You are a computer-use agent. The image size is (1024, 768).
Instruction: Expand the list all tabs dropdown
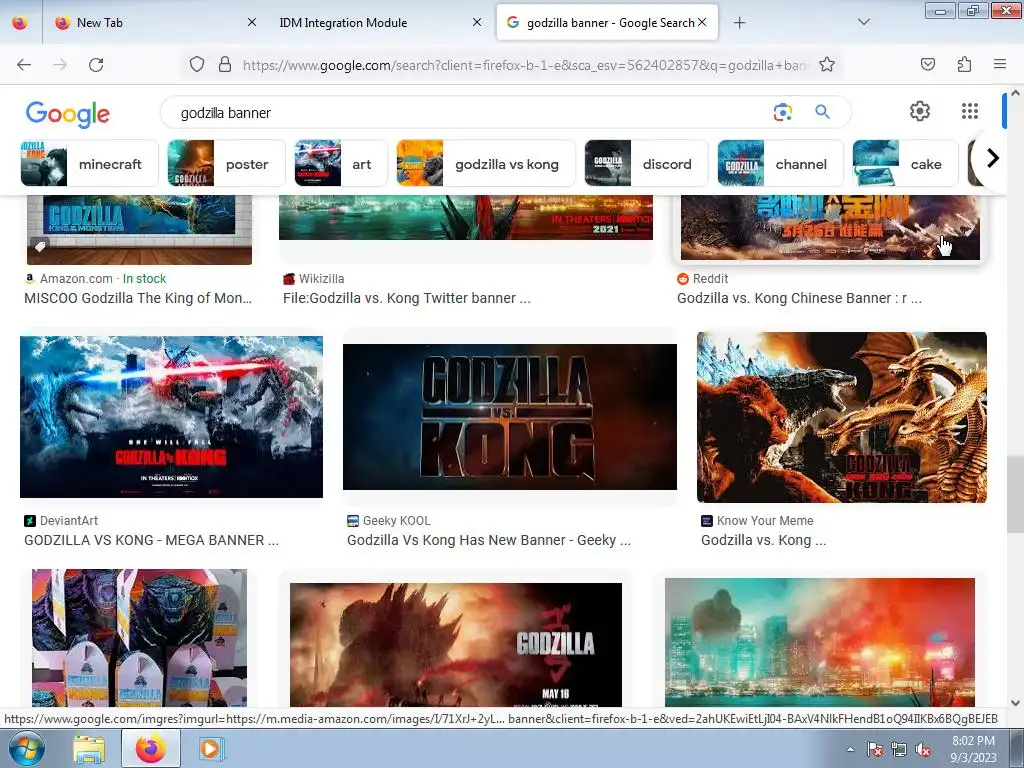(x=863, y=22)
